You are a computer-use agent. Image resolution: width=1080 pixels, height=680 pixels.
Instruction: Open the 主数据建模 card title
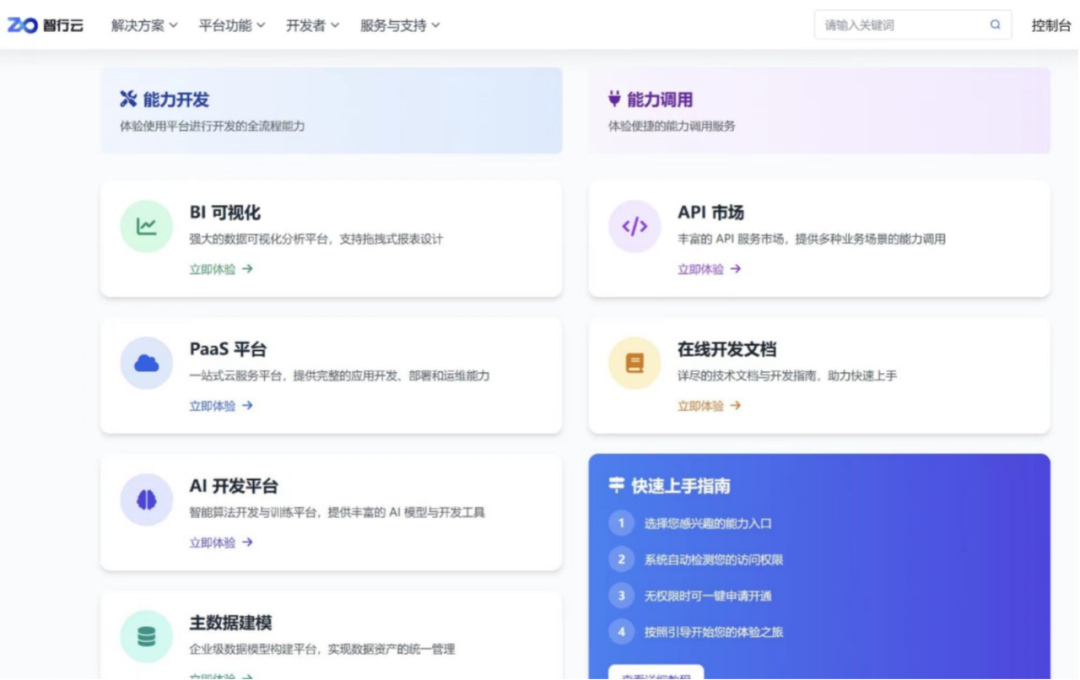coord(231,623)
